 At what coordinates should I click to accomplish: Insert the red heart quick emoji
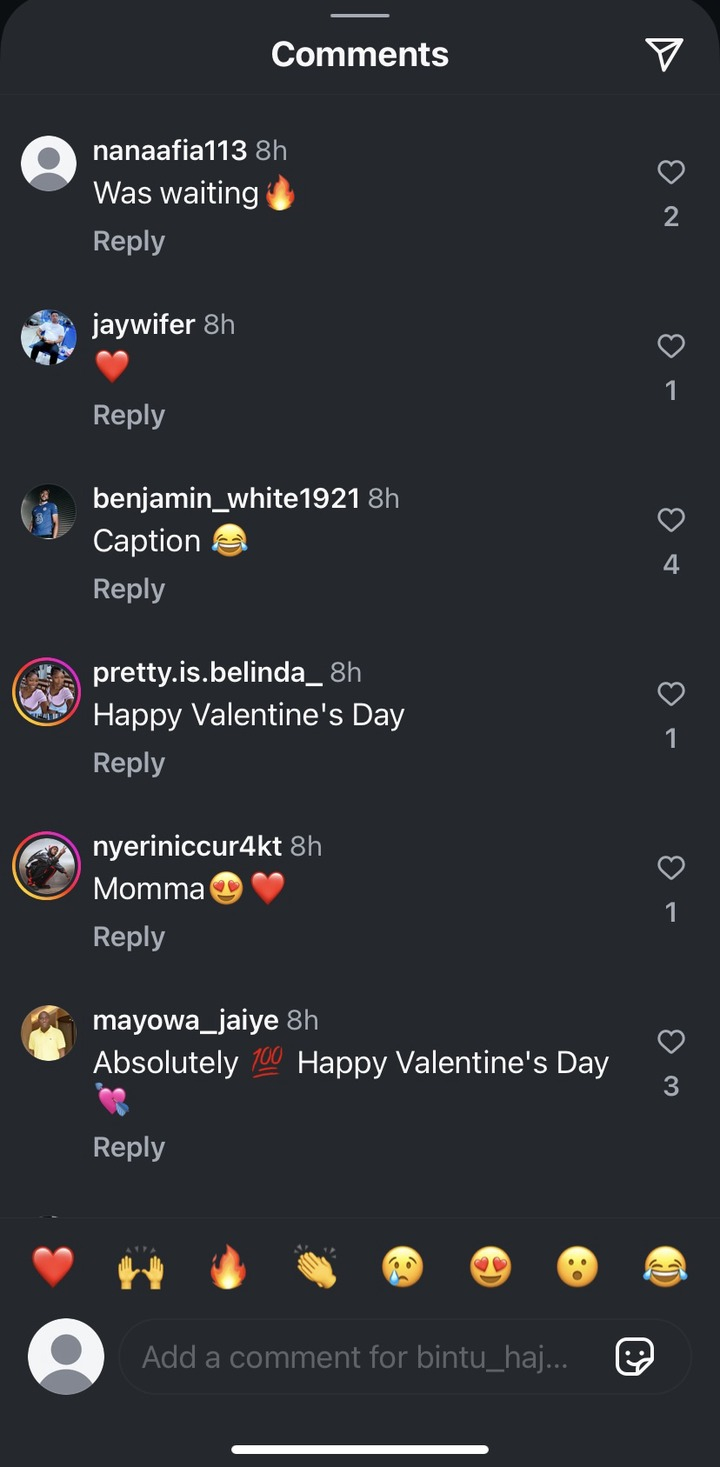(53, 1268)
